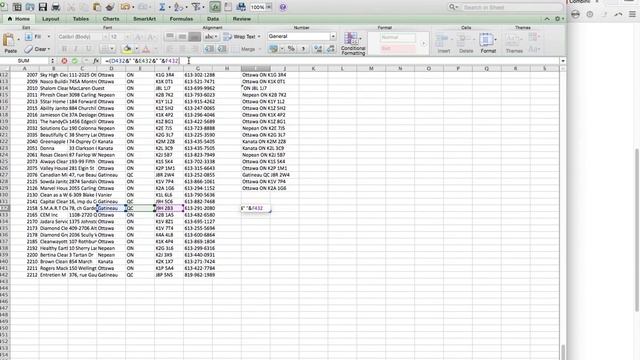
Task: Open Help with the purple question mark icon
Action: click(x=283, y=7)
